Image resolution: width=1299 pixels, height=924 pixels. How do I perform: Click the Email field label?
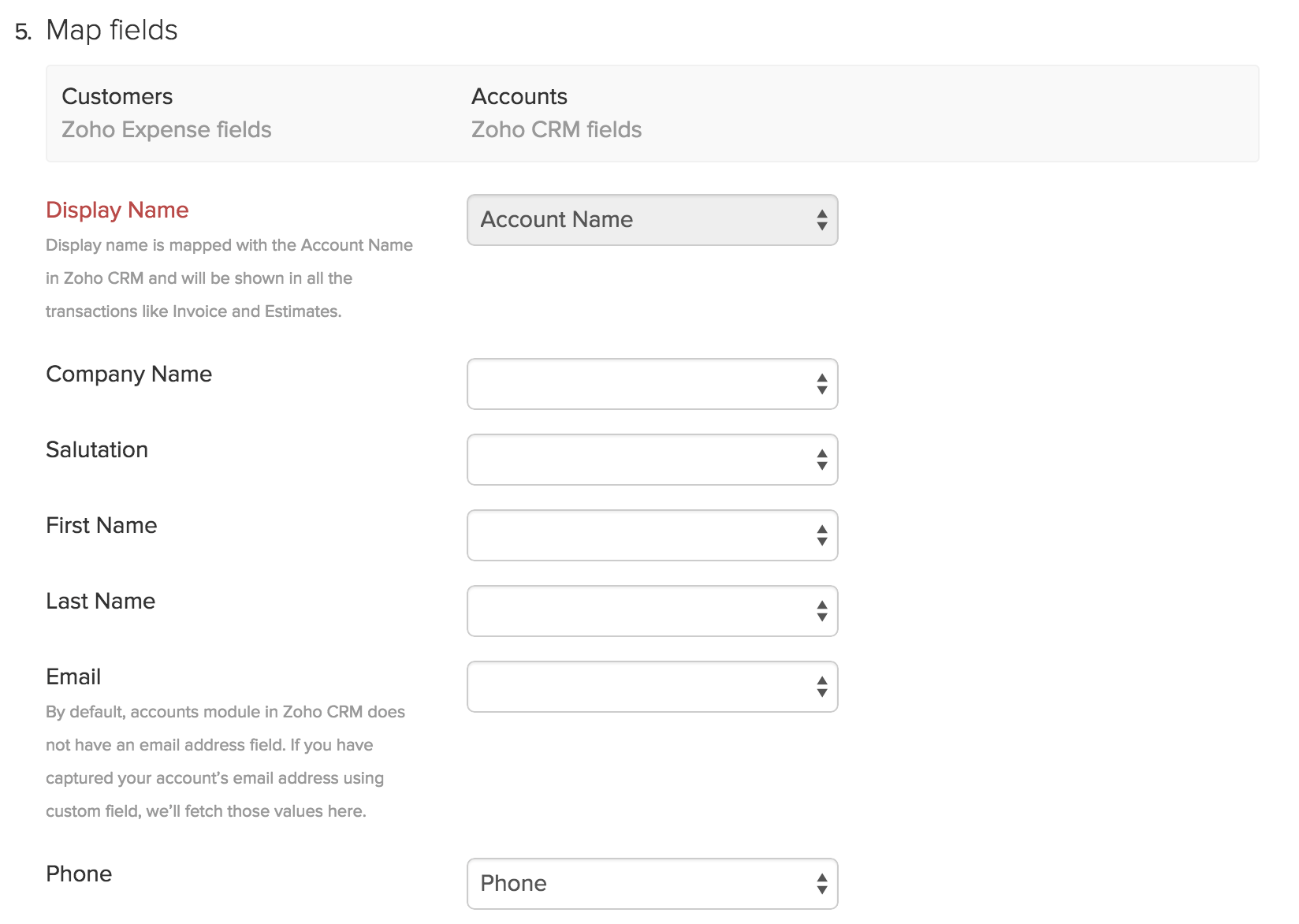(73, 676)
